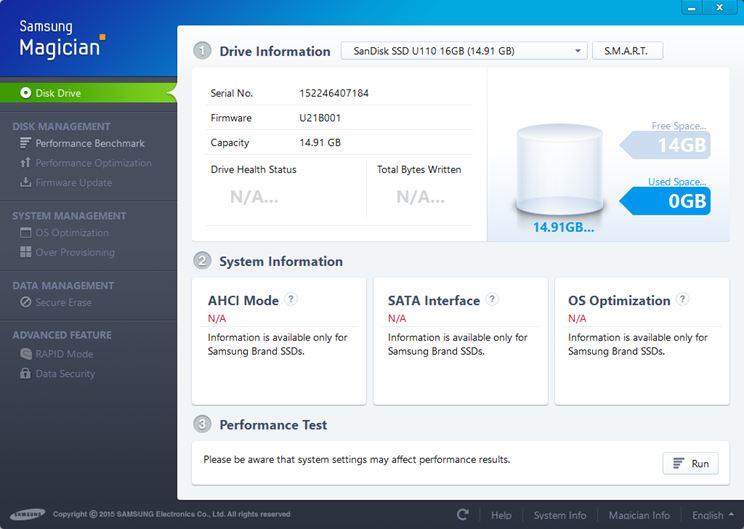Click the Over Provisioning grid icon

click(x=26, y=253)
